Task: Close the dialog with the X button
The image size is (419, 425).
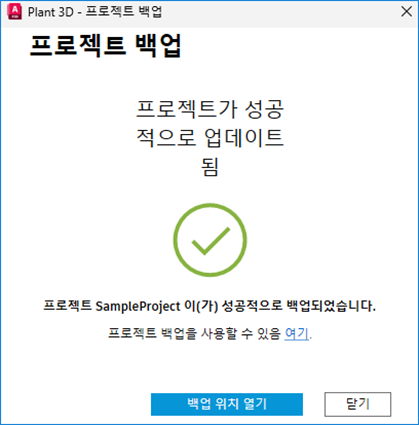Action: click(x=406, y=12)
